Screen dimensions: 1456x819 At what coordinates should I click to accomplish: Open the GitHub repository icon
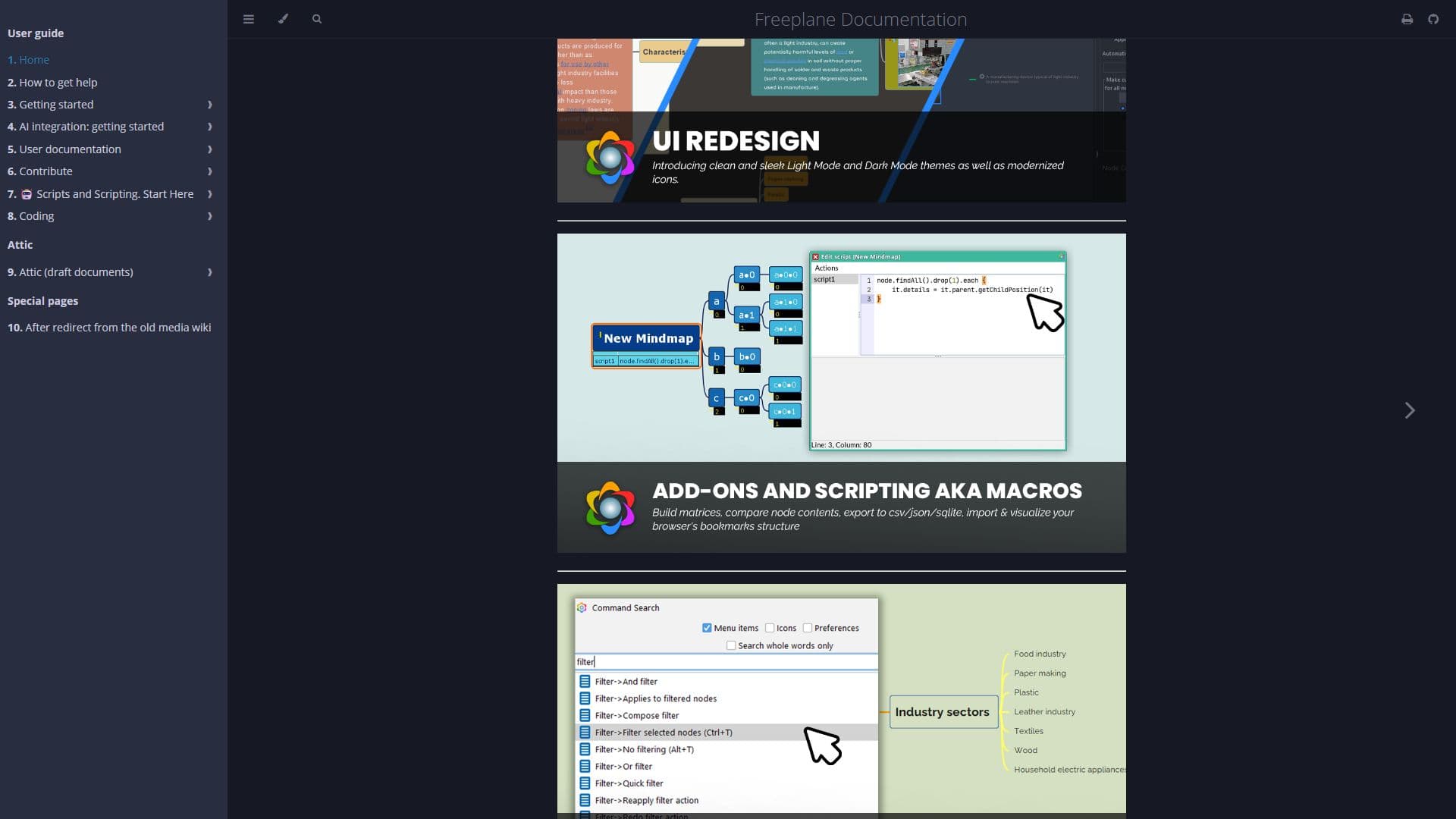click(x=1433, y=19)
